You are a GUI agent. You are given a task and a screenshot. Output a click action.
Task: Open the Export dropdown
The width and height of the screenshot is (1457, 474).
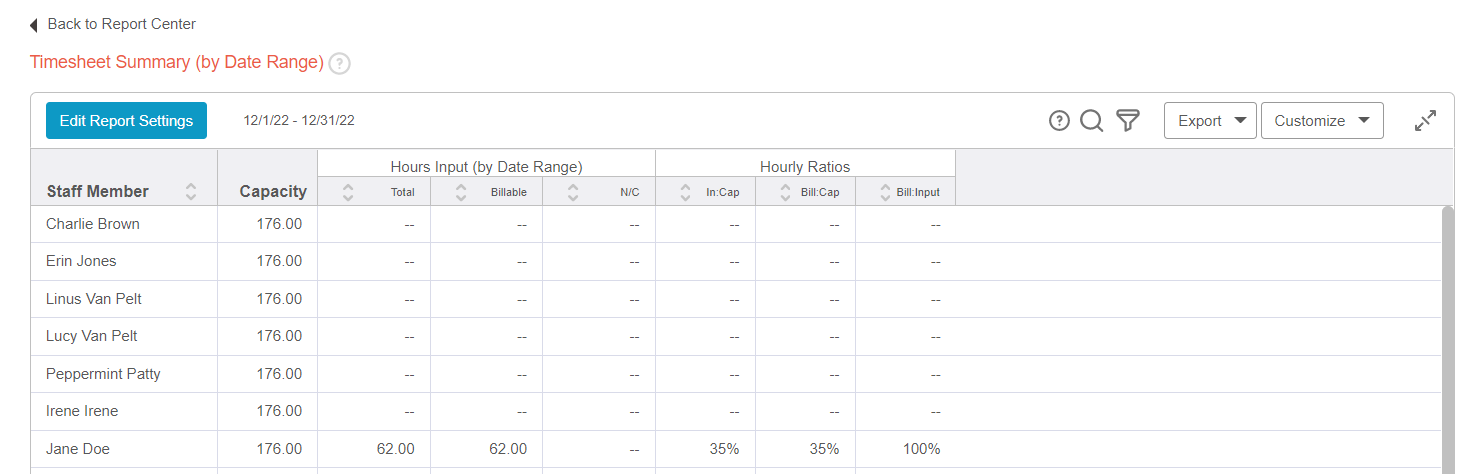(1210, 121)
